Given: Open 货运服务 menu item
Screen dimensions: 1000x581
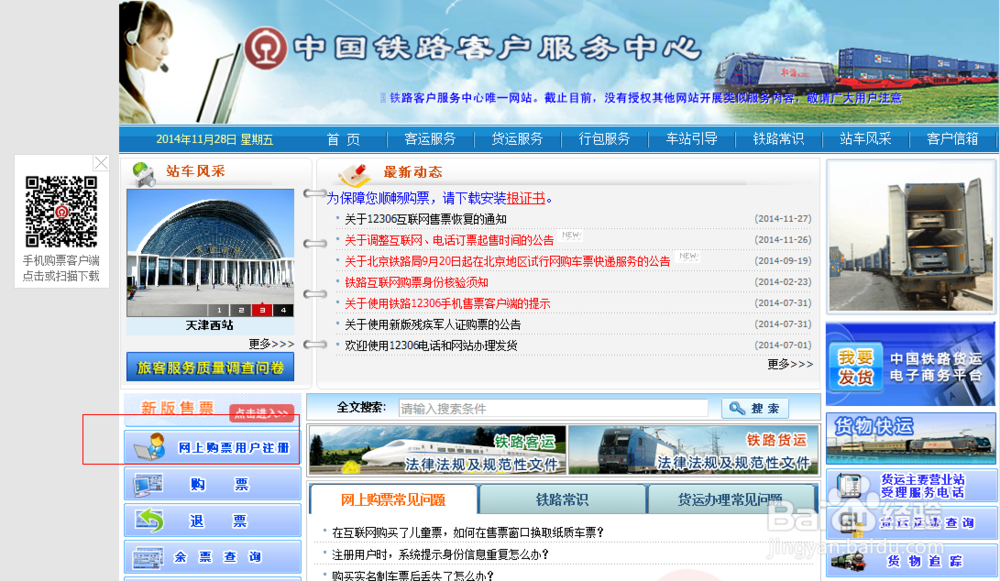Looking at the screenshot, I should tap(517, 139).
